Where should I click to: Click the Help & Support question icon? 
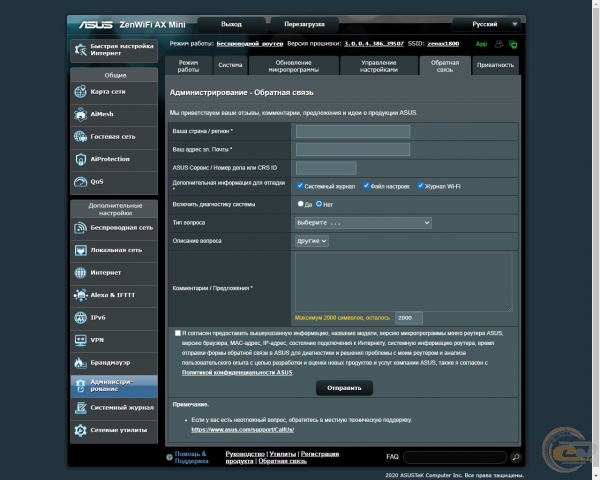(169, 457)
